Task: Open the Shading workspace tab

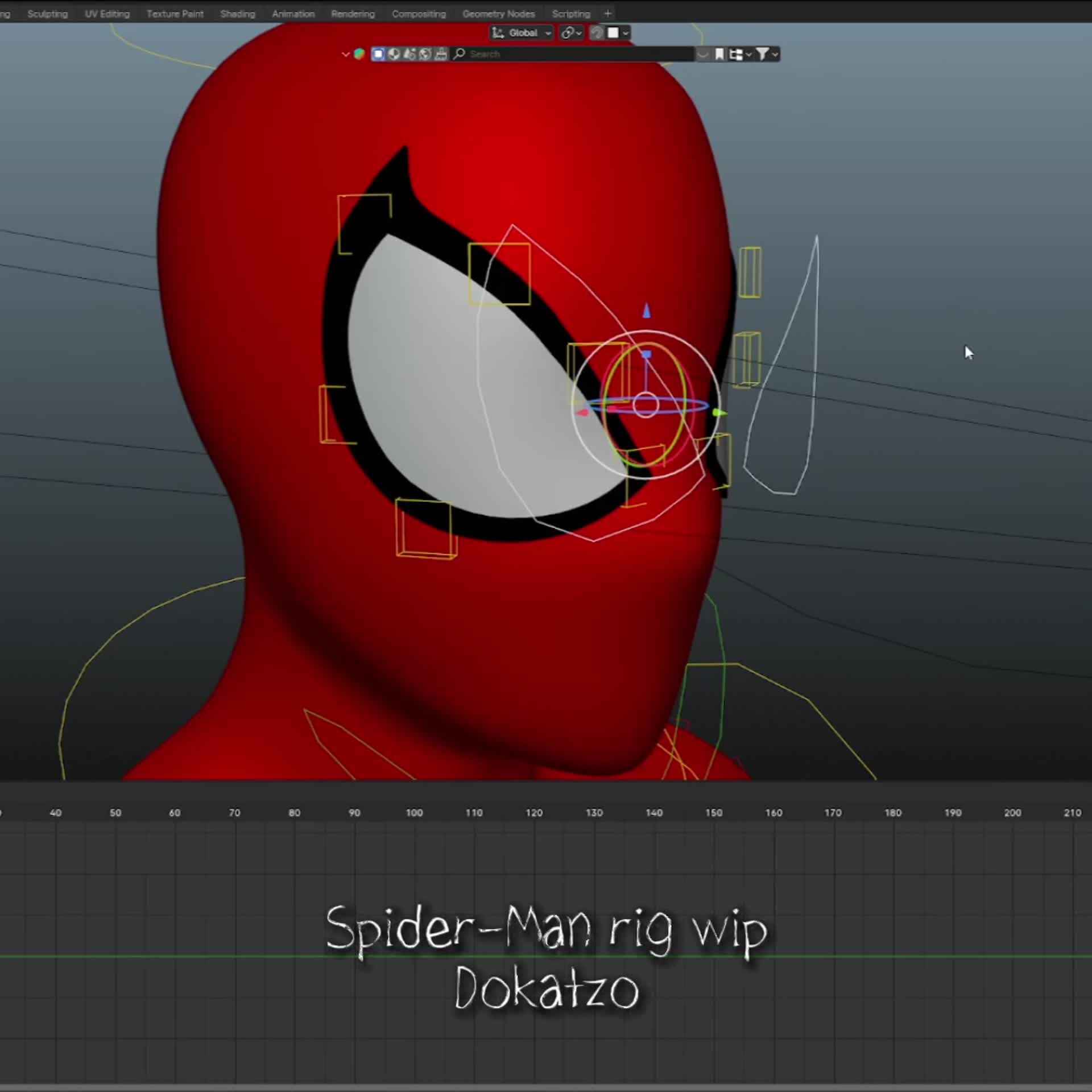Action: tap(238, 14)
